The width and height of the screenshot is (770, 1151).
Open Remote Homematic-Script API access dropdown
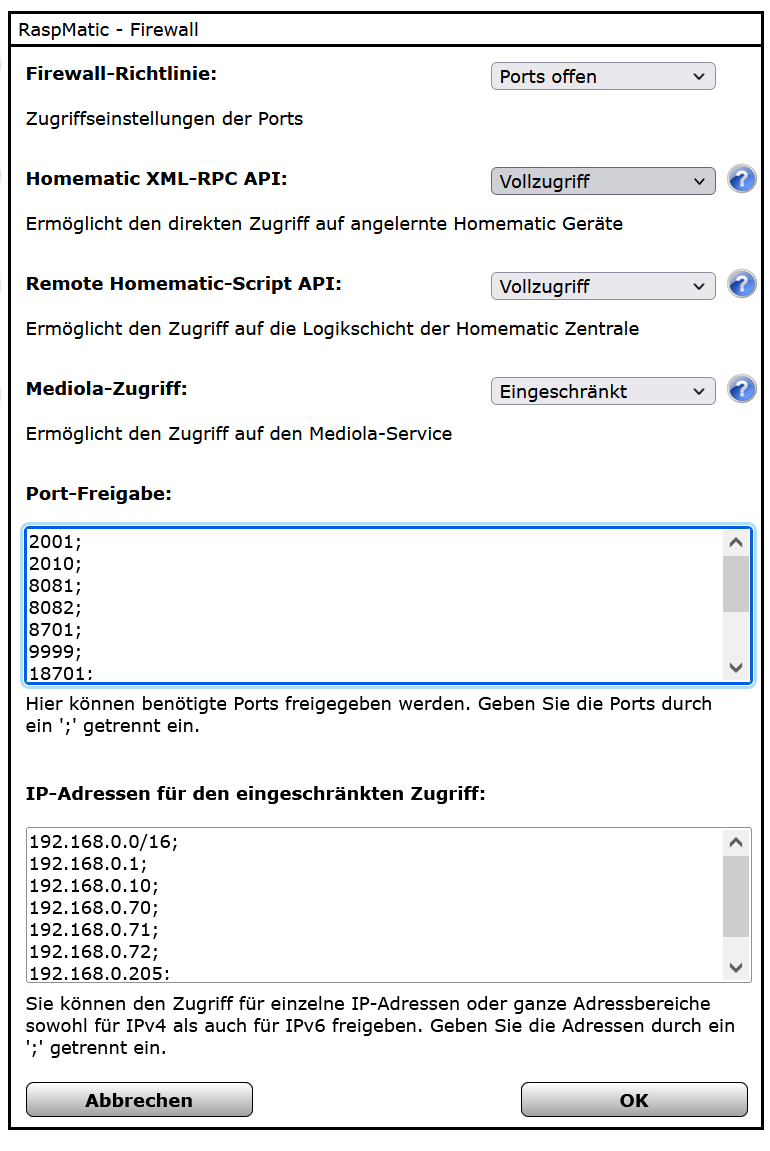click(x=603, y=286)
